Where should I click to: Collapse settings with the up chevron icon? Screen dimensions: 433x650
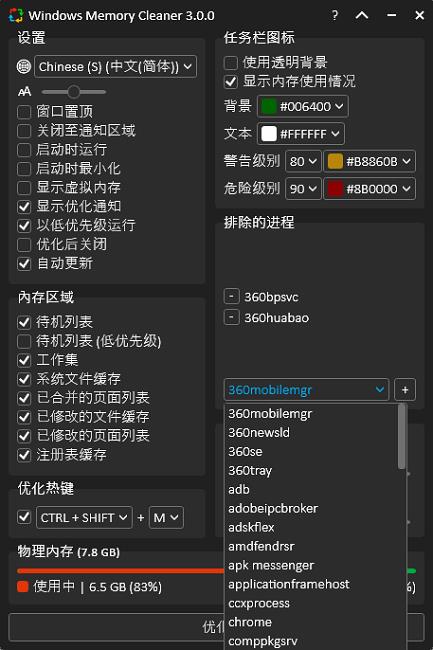pyautogui.click(x=362, y=15)
